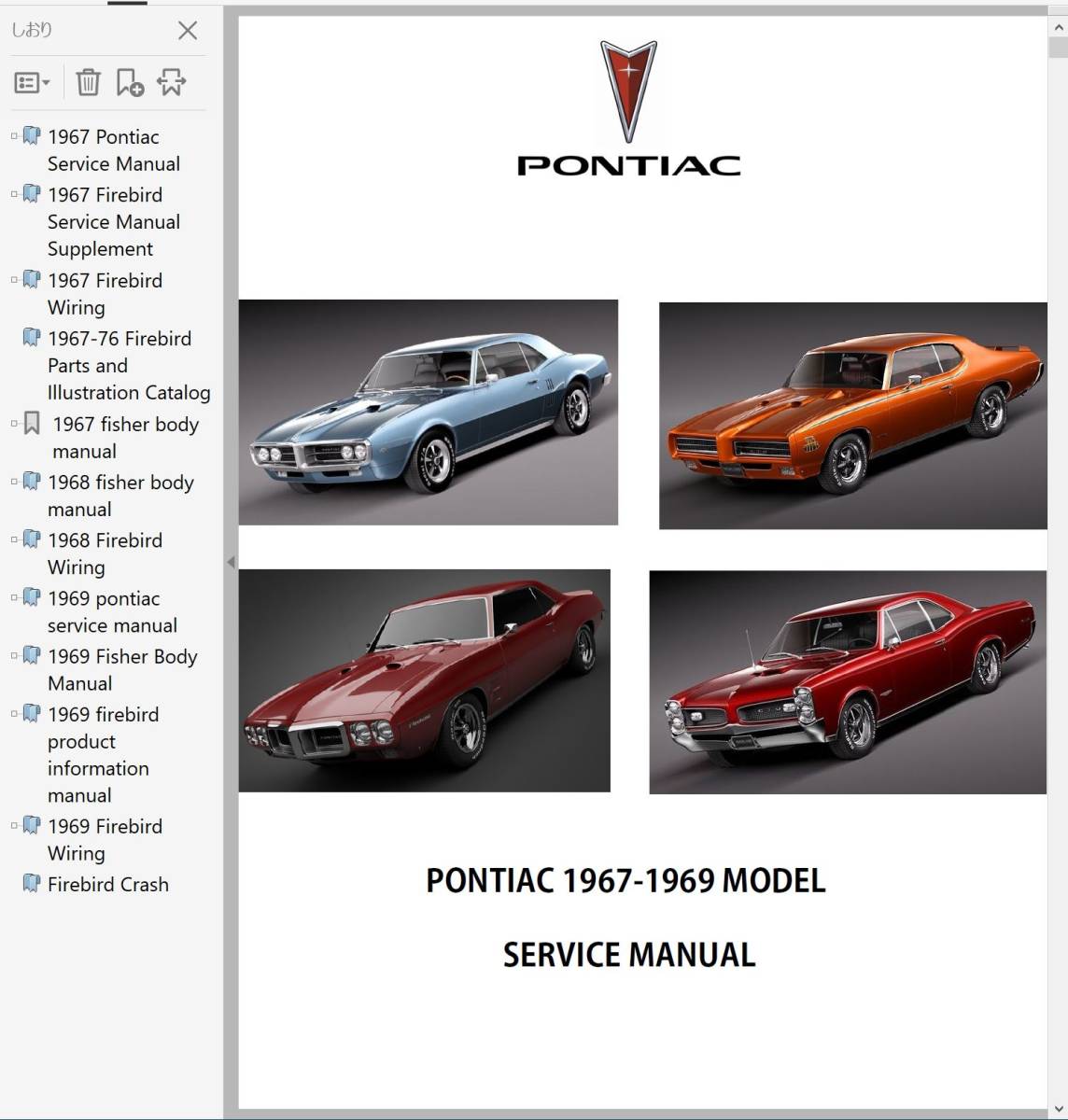1068x1120 pixels.
Task: Click the PONTIAC 1967-1969 MODEL heading
Action: click(x=625, y=880)
